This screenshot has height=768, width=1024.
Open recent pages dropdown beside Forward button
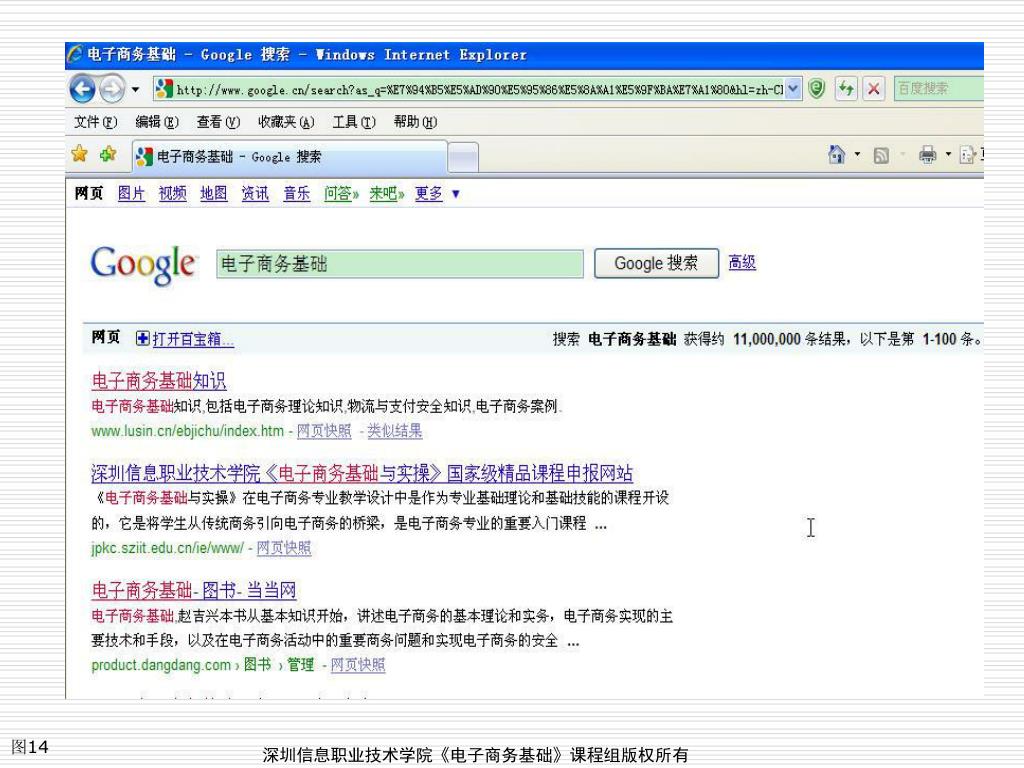tap(135, 89)
